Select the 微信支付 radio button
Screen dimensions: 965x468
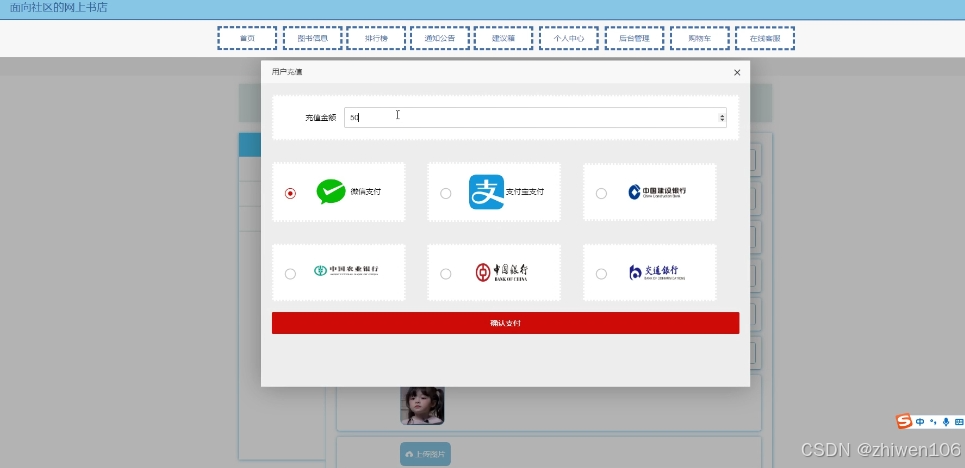tap(290, 193)
